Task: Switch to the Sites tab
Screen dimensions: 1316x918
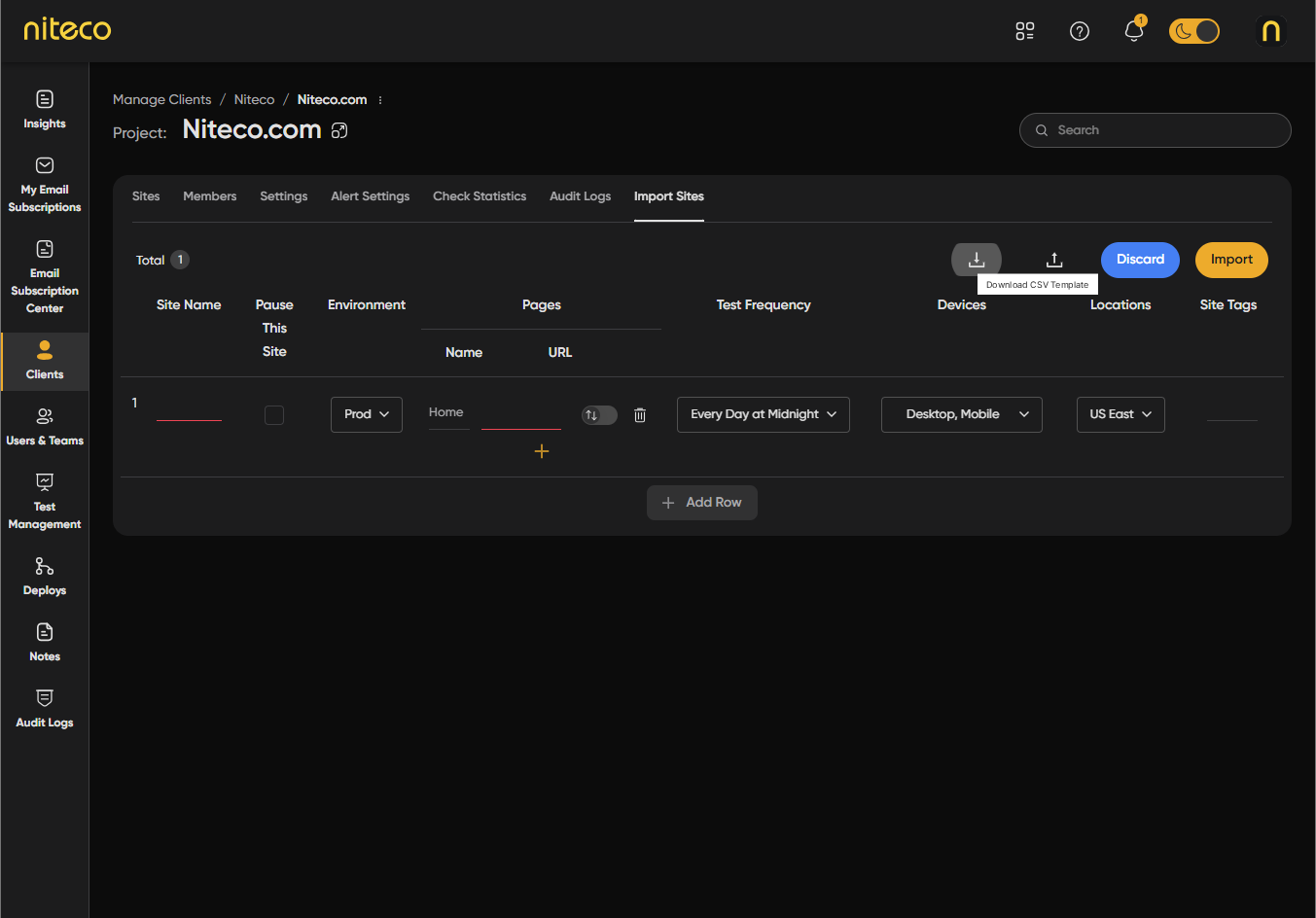Action: click(x=146, y=196)
